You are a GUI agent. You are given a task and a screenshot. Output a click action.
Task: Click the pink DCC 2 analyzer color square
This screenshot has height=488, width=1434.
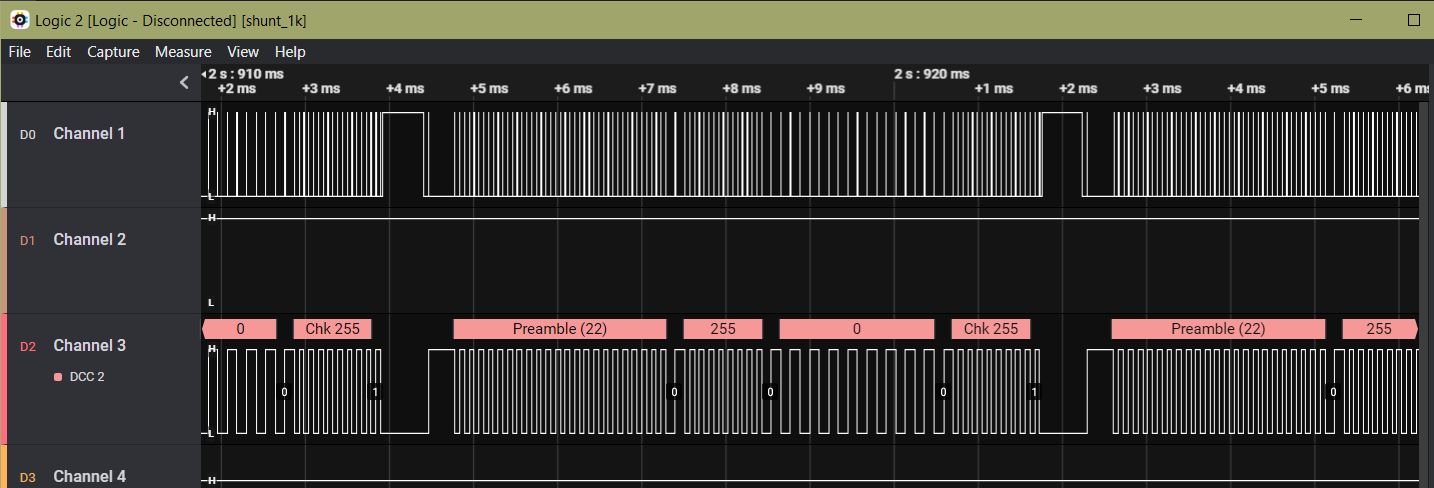click(58, 377)
